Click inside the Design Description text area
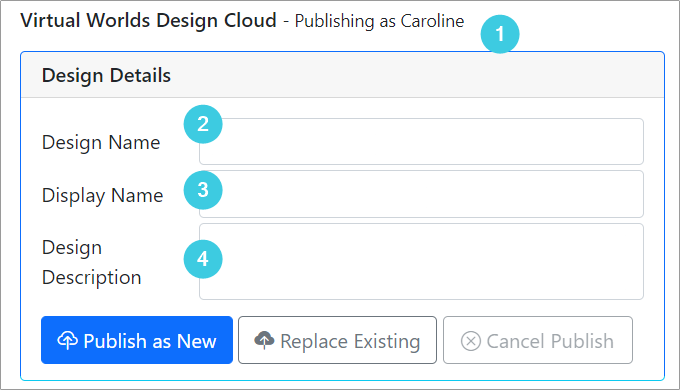This screenshot has height=390, width=680. click(x=422, y=262)
